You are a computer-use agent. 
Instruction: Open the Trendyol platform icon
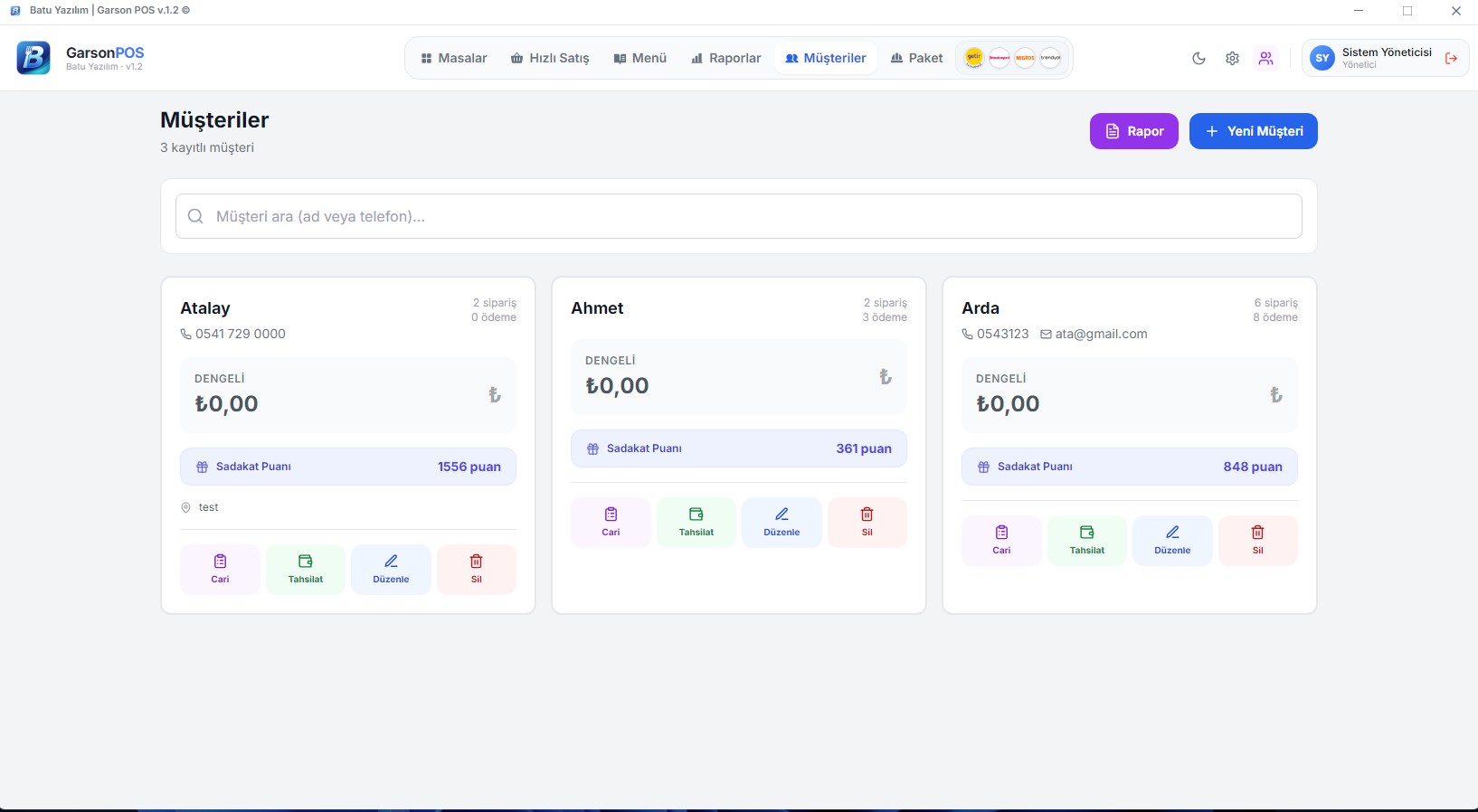[1050, 58]
